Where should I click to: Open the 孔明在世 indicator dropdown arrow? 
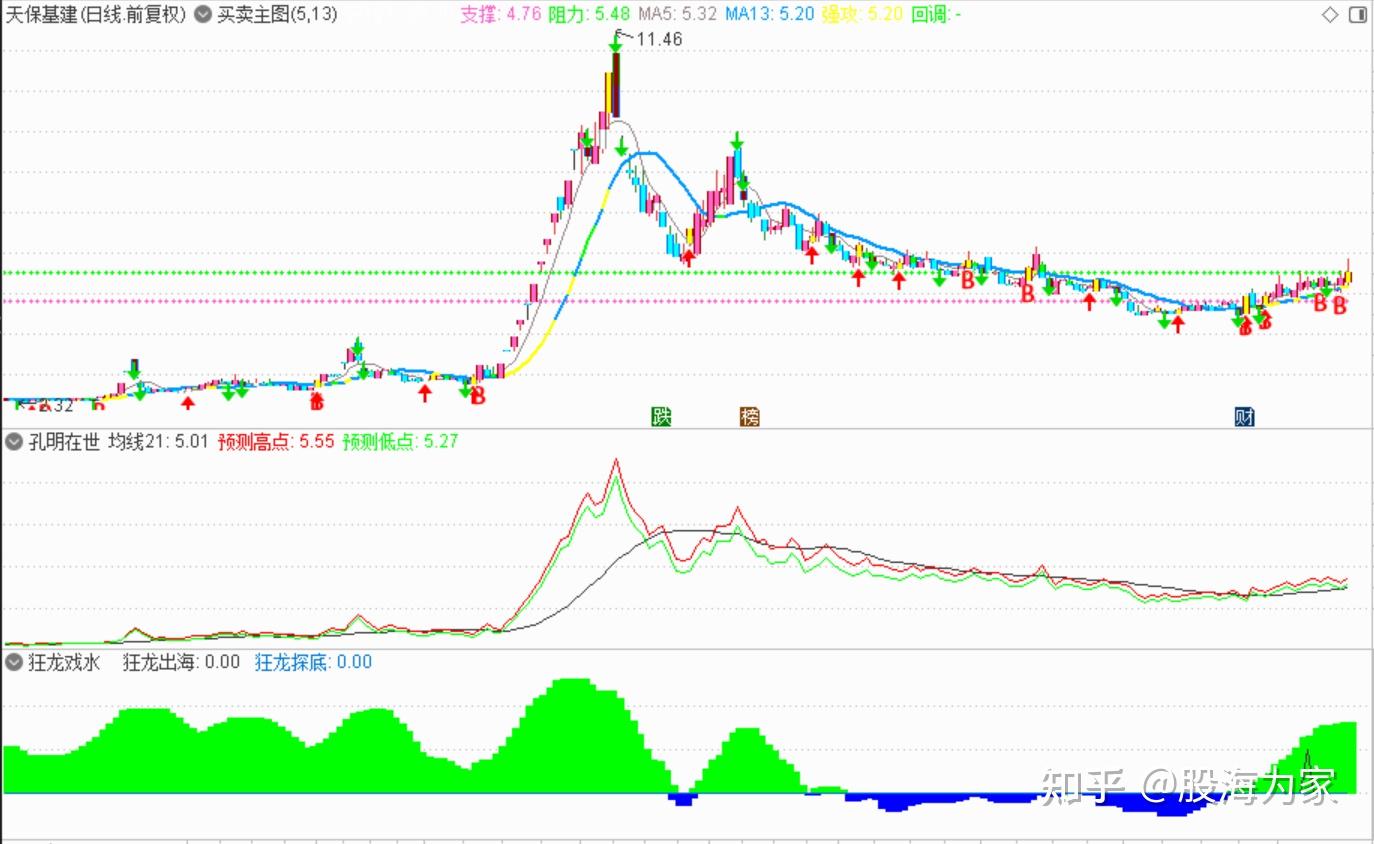click(14, 442)
